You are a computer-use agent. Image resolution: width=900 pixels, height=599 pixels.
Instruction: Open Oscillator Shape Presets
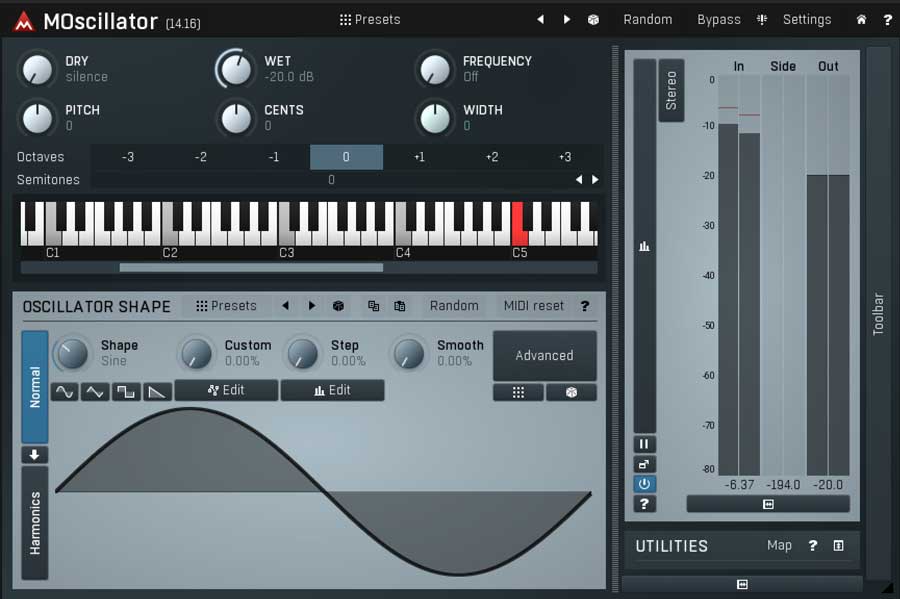(x=226, y=306)
